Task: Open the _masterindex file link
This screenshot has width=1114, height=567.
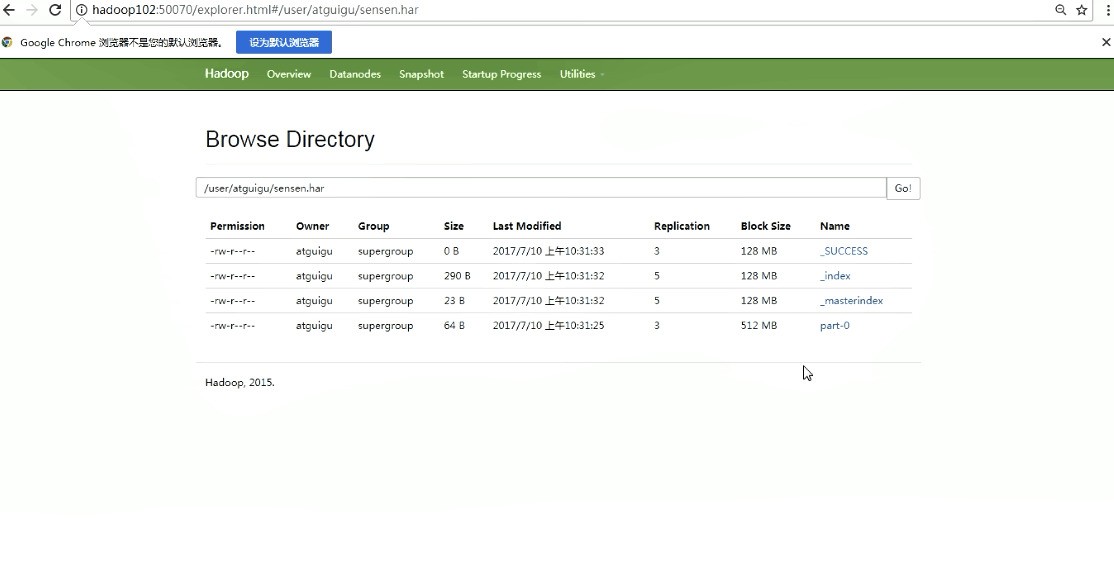Action: [851, 301]
